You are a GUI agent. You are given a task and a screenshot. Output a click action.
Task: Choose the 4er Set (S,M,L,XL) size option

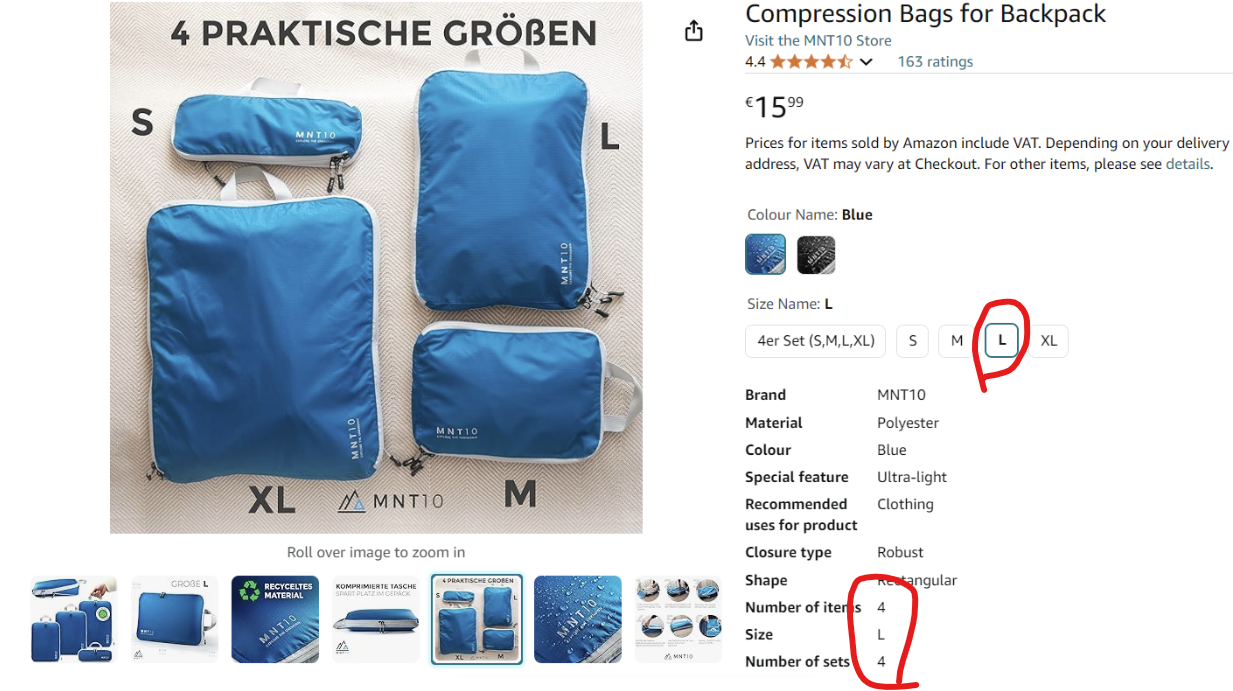pyautogui.click(x=816, y=341)
